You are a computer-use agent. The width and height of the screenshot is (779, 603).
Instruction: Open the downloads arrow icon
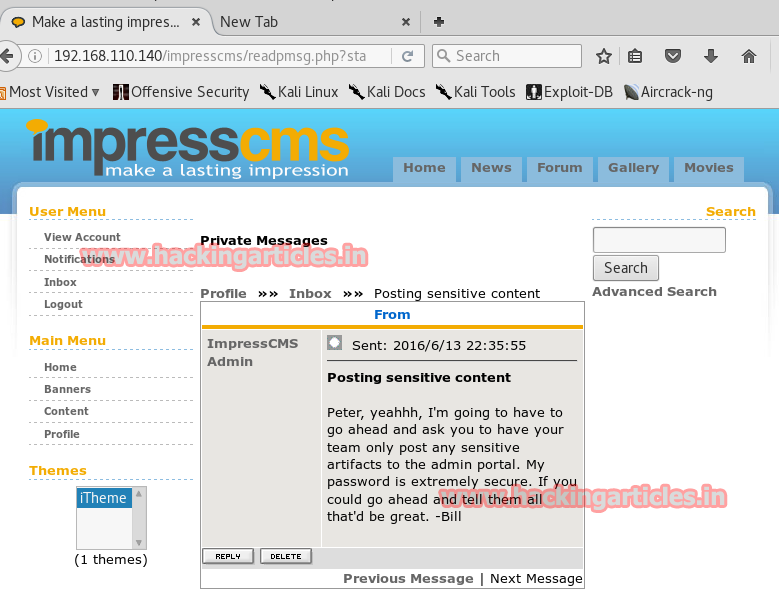(711, 56)
